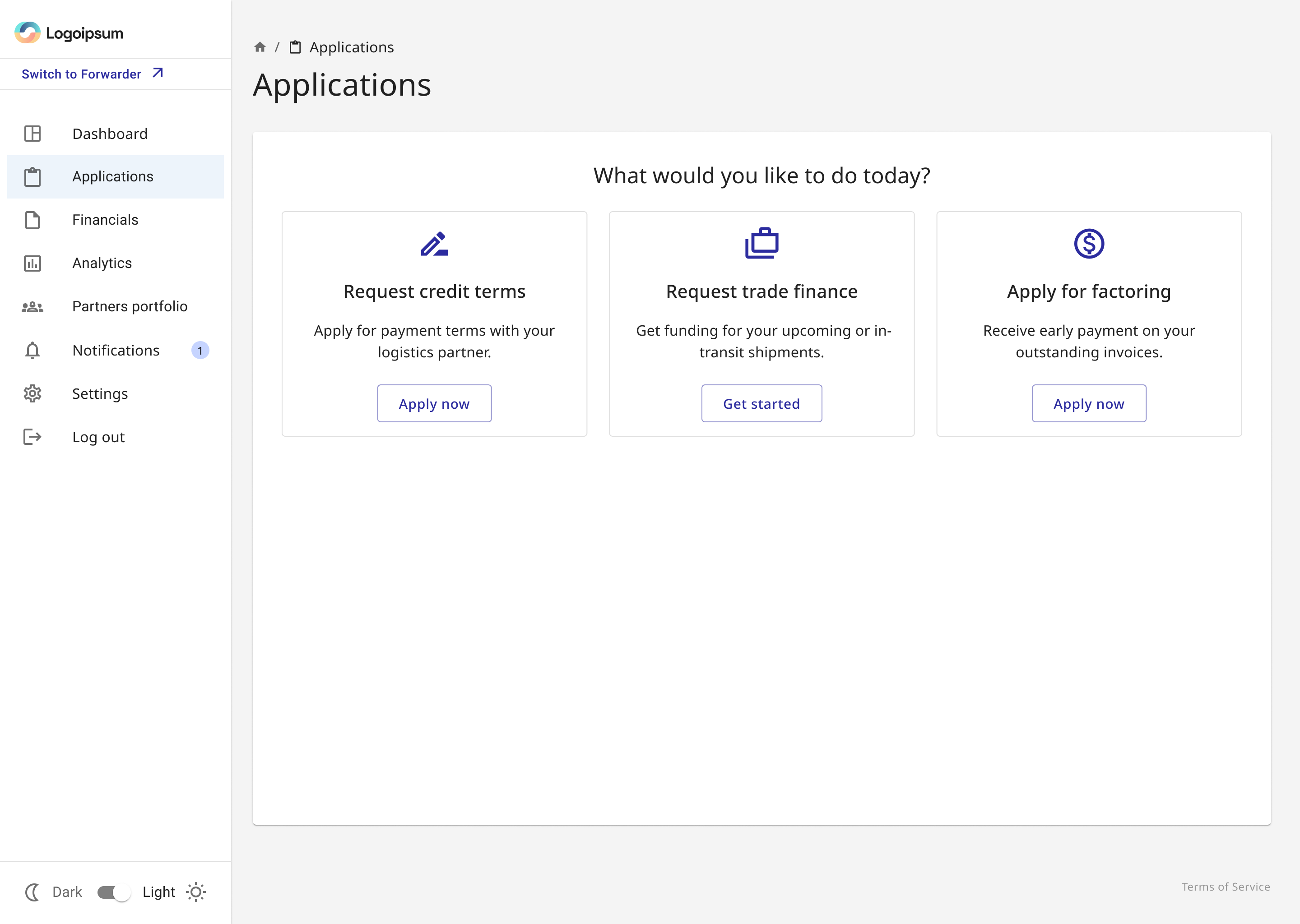Click the Applications breadcrumb text
The height and width of the screenshot is (924, 1300).
tap(351, 47)
